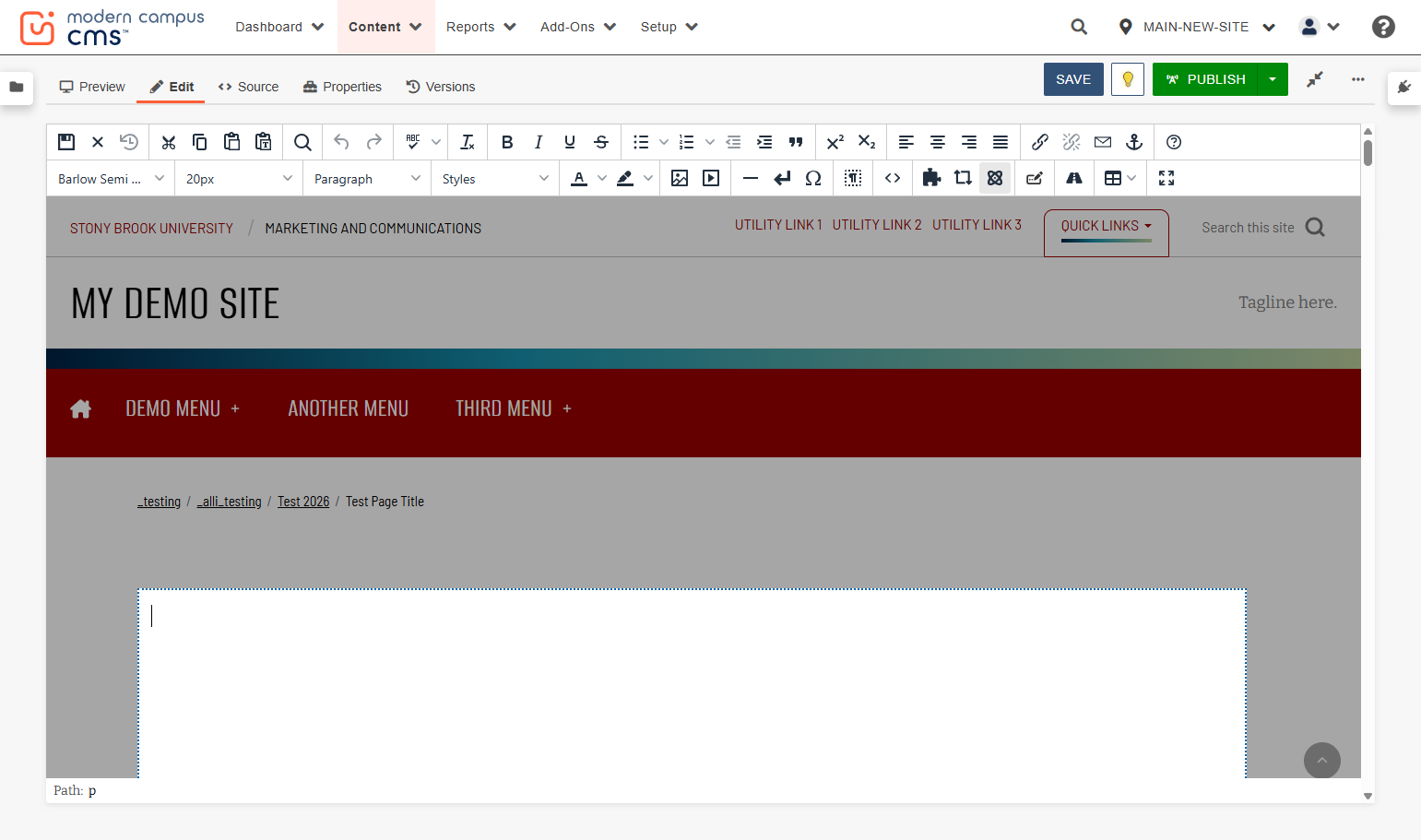
Task: Open the source code angle brackets tool
Action: [x=893, y=178]
